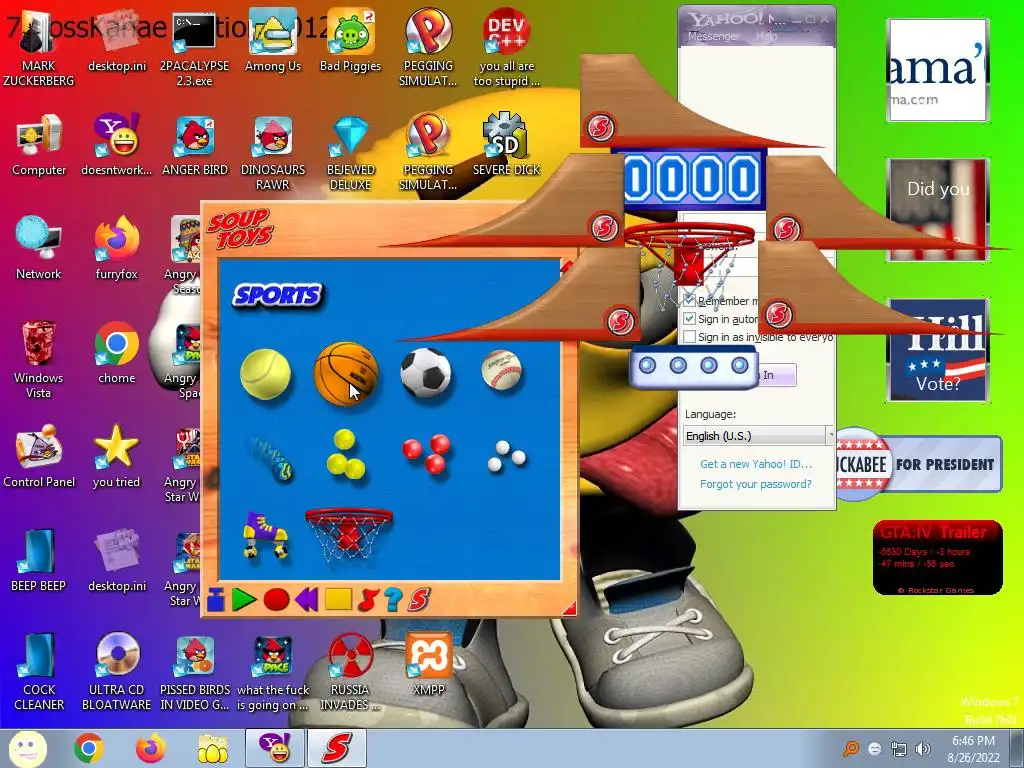1024x768 pixels.
Task: Open the ANGER BIRD desktop shortcut
Action: (195, 144)
